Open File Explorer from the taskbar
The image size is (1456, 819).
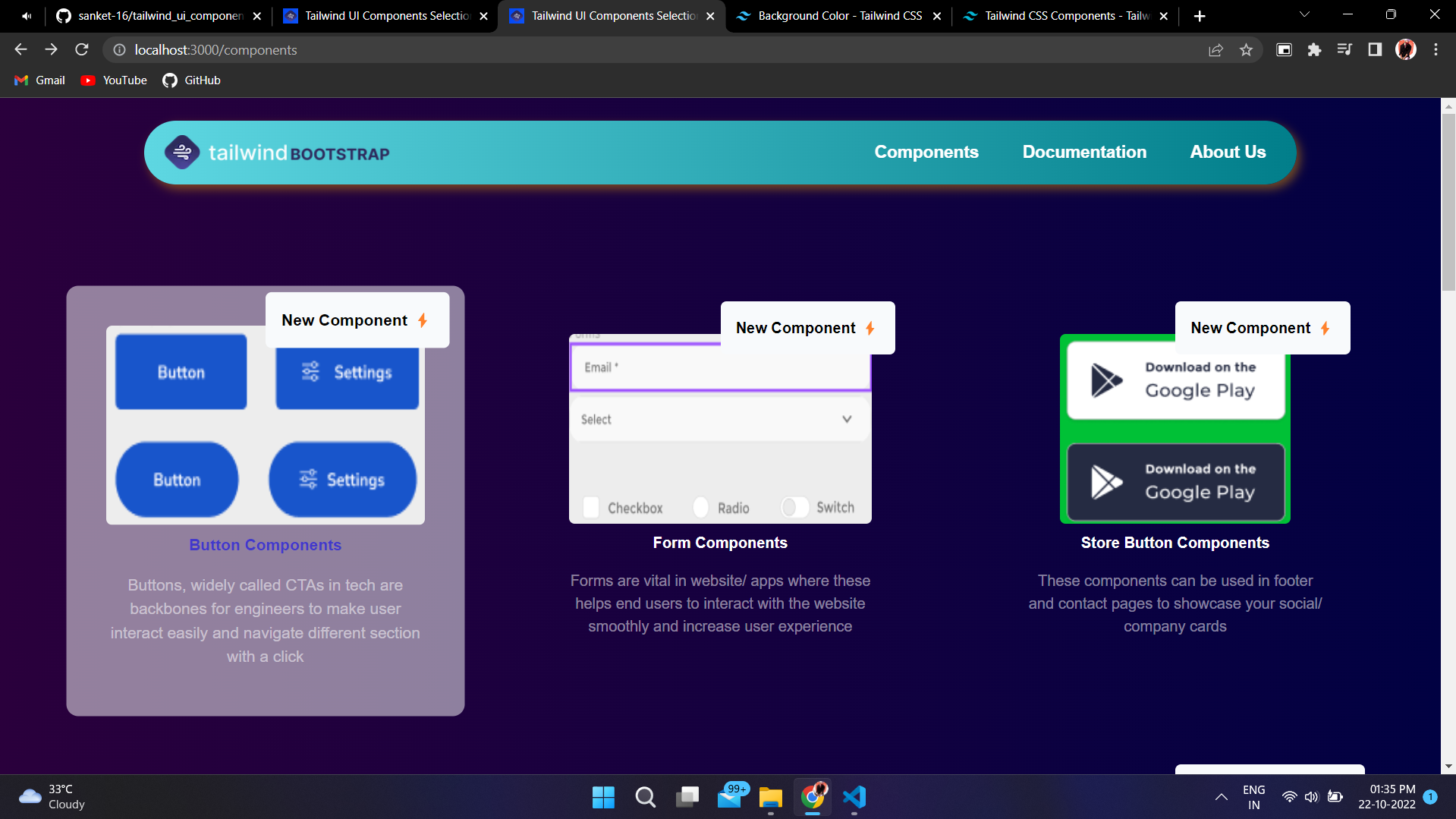click(770, 798)
